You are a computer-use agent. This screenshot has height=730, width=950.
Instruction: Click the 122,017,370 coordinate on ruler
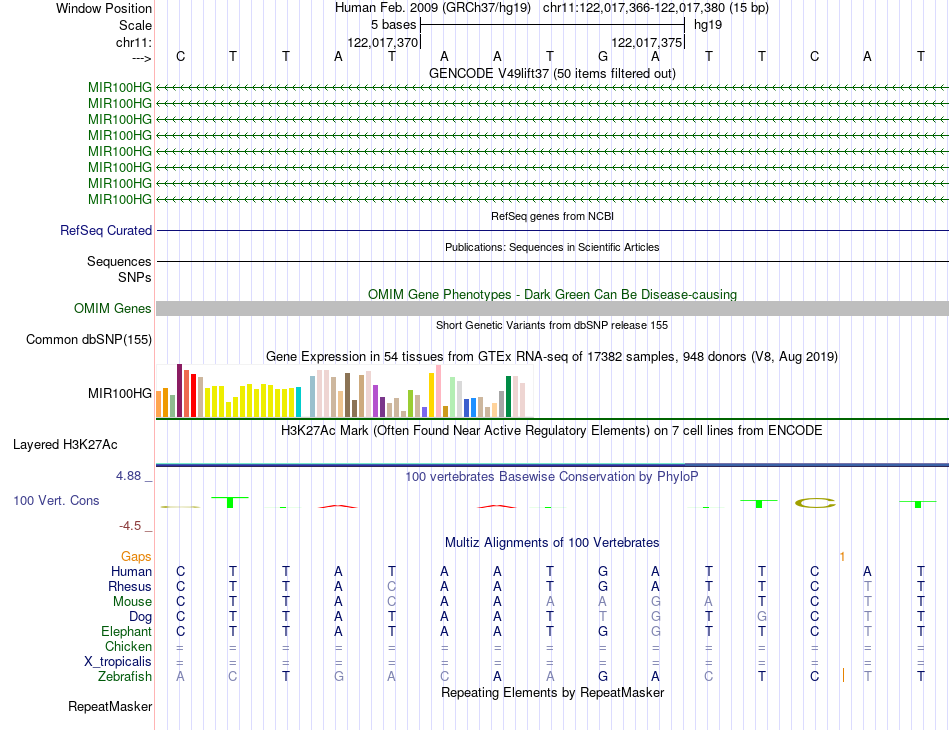pyautogui.click(x=382, y=42)
